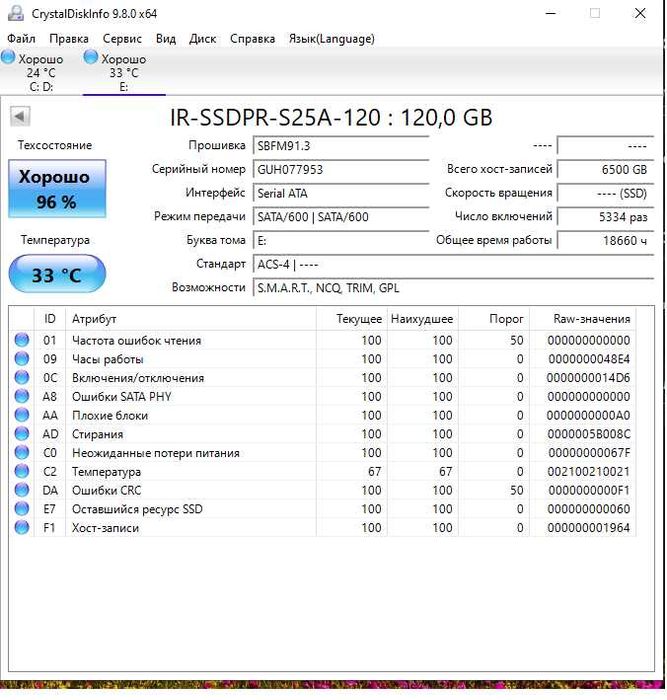The image size is (667, 700).
Task: Select the Оставшийся ресурс SSD attribute text
Action: point(137,509)
